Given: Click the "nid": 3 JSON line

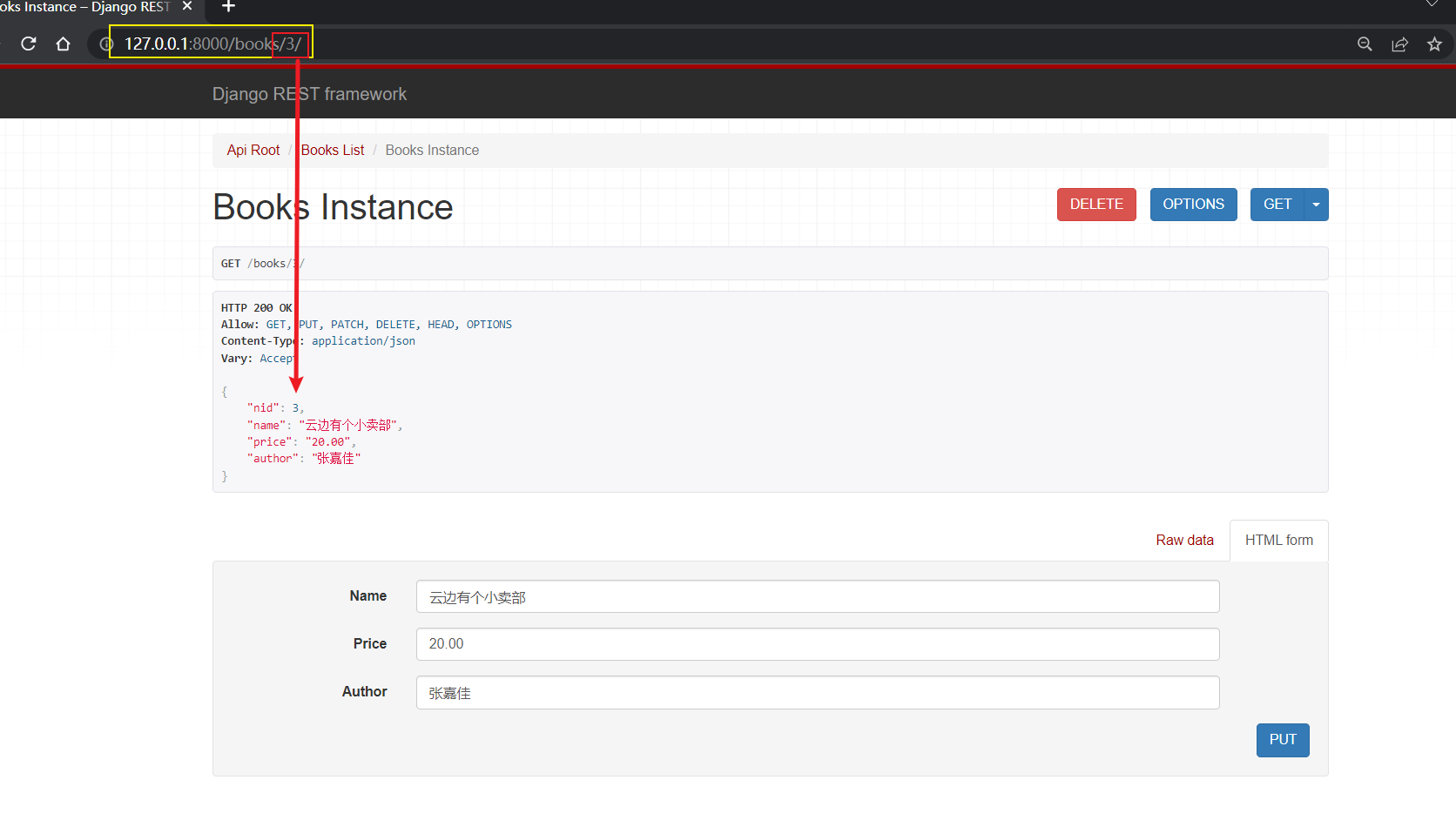Looking at the screenshot, I should pyautogui.click(x=275, y=408).
